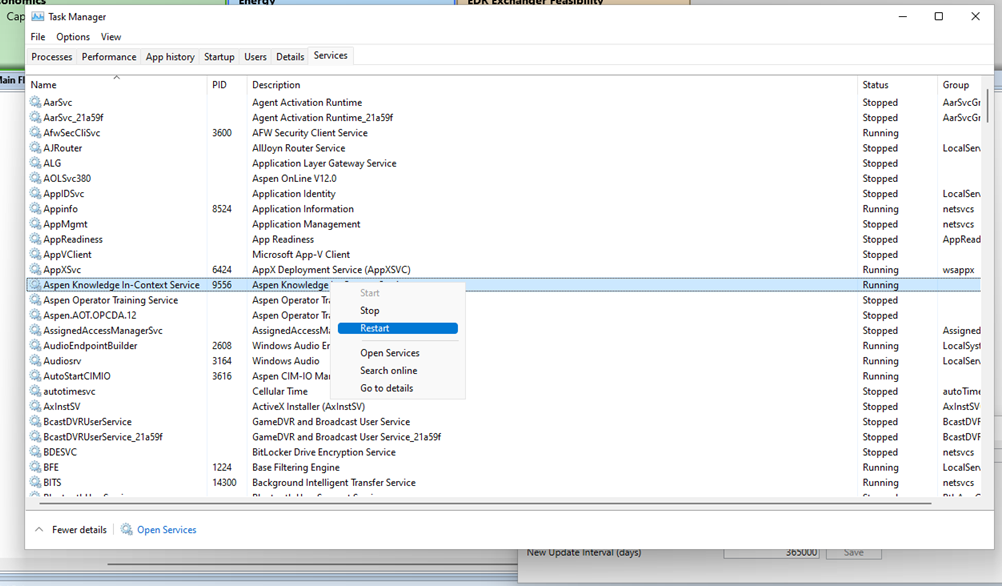Click the service icon for AssignedAccessManagerSvc
Viewport: 1002px width, 586px height.
point(35,330)
